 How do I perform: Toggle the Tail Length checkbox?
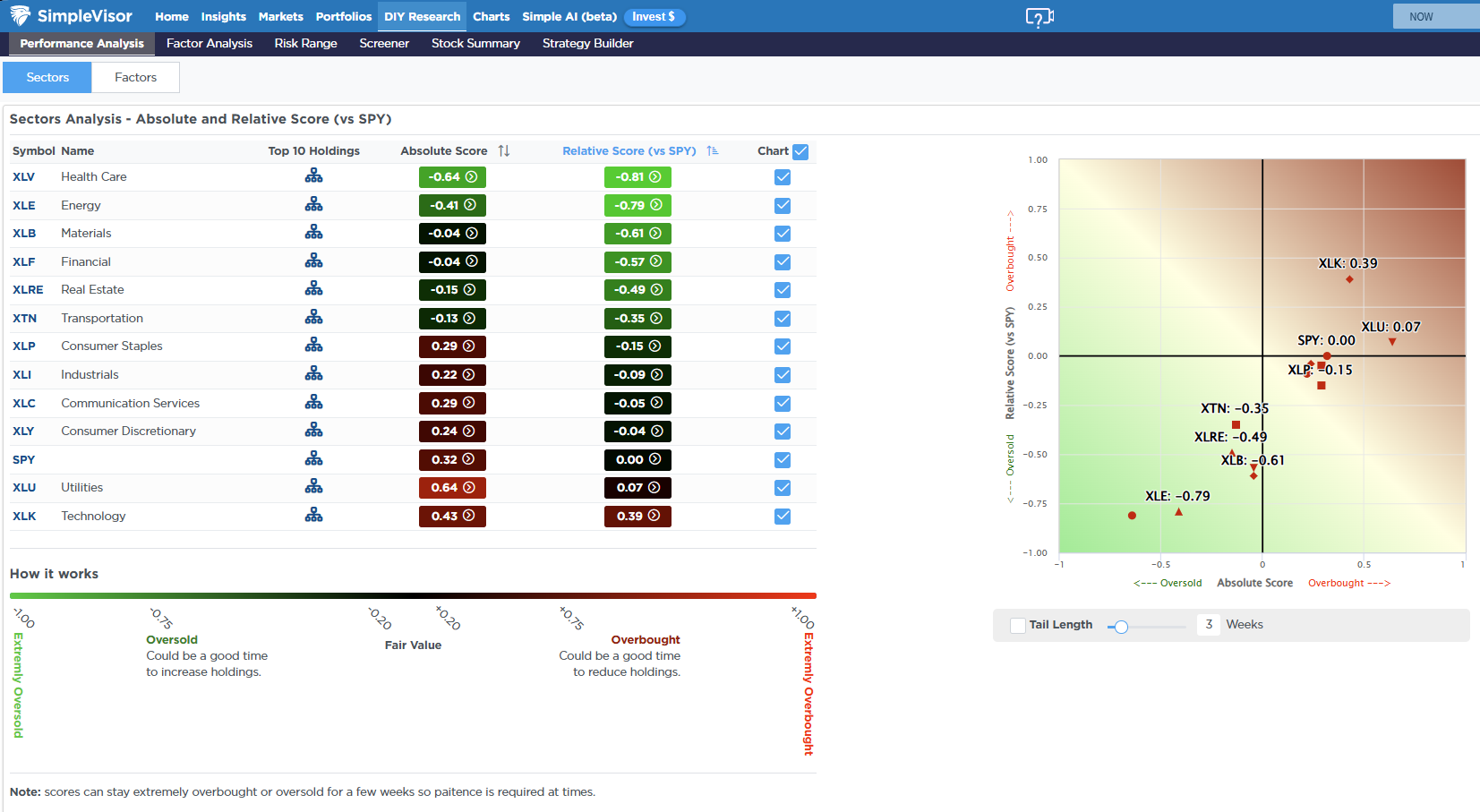pos(1018,626)
